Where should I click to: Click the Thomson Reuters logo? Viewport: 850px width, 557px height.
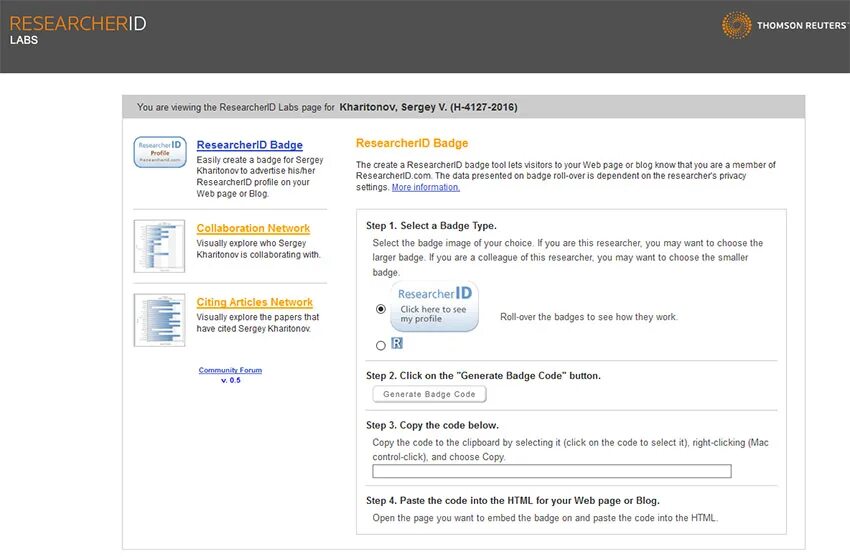[x=784, y=25]
